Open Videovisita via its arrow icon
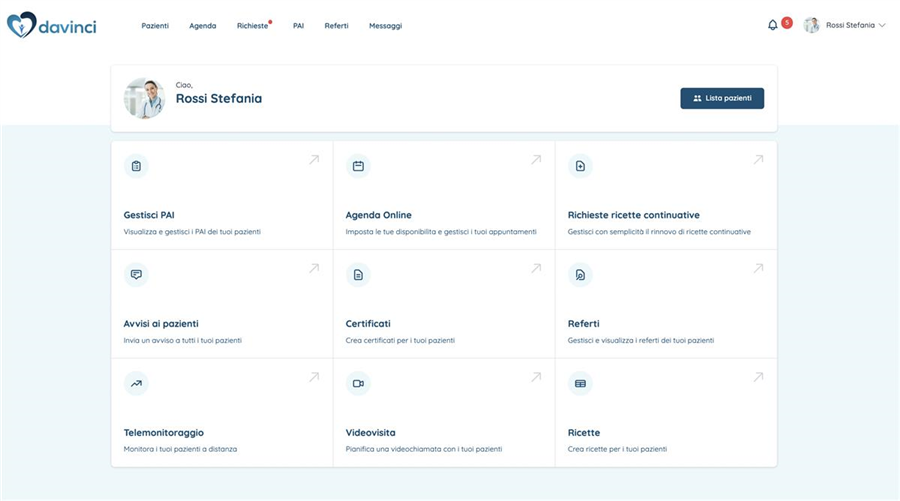This screenshot has width=900, height=501. 536,377
